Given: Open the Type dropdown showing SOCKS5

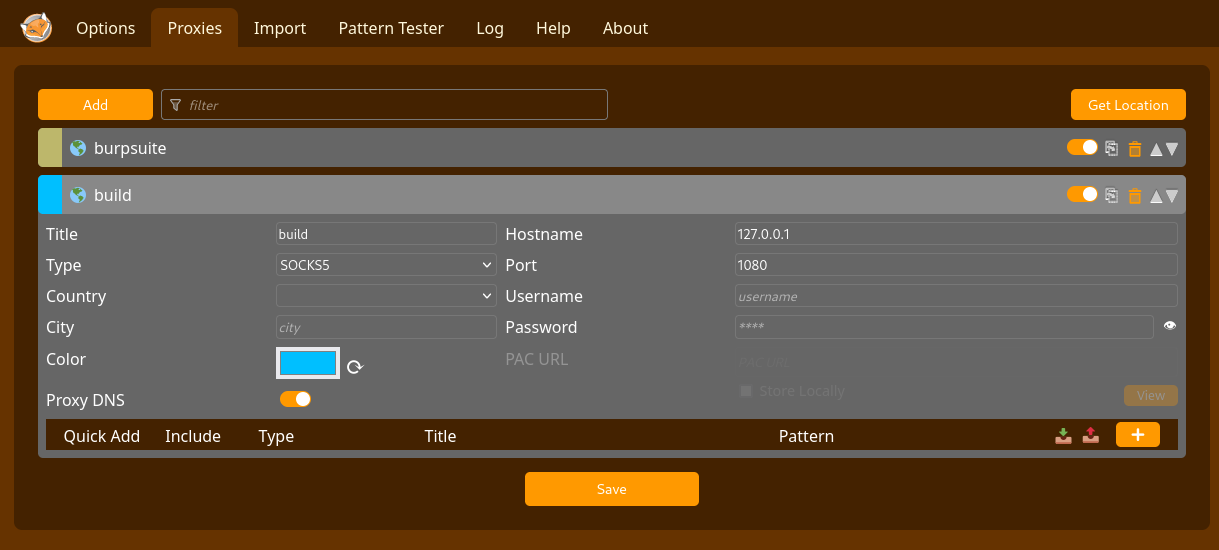Looking at the screenshot, I should tap(386, 265).
